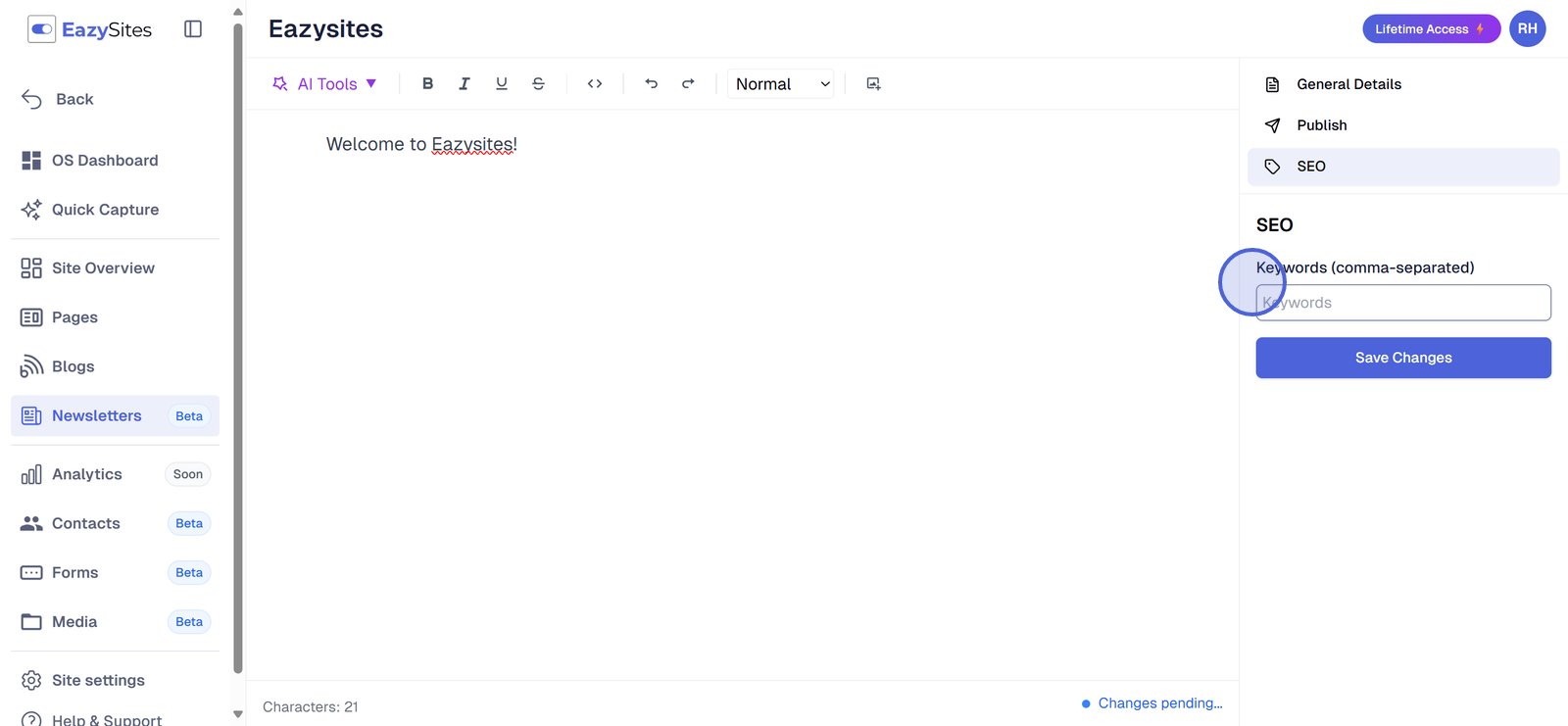1568x726 pixels.
Task: Switch to Publish tab
Action: point(1403,125)
